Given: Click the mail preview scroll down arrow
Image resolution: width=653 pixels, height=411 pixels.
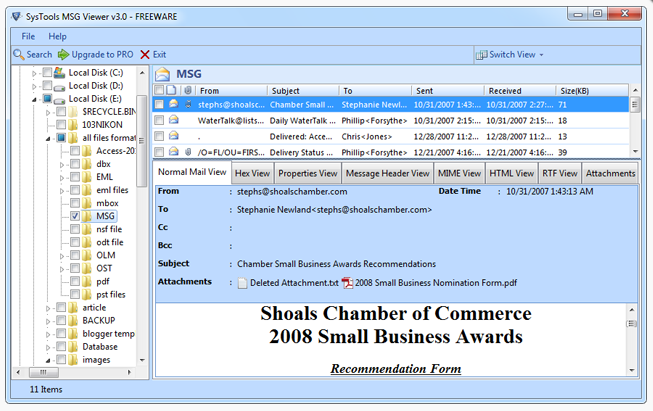Looking at the screenshot, I should click(x=632, y=370).
